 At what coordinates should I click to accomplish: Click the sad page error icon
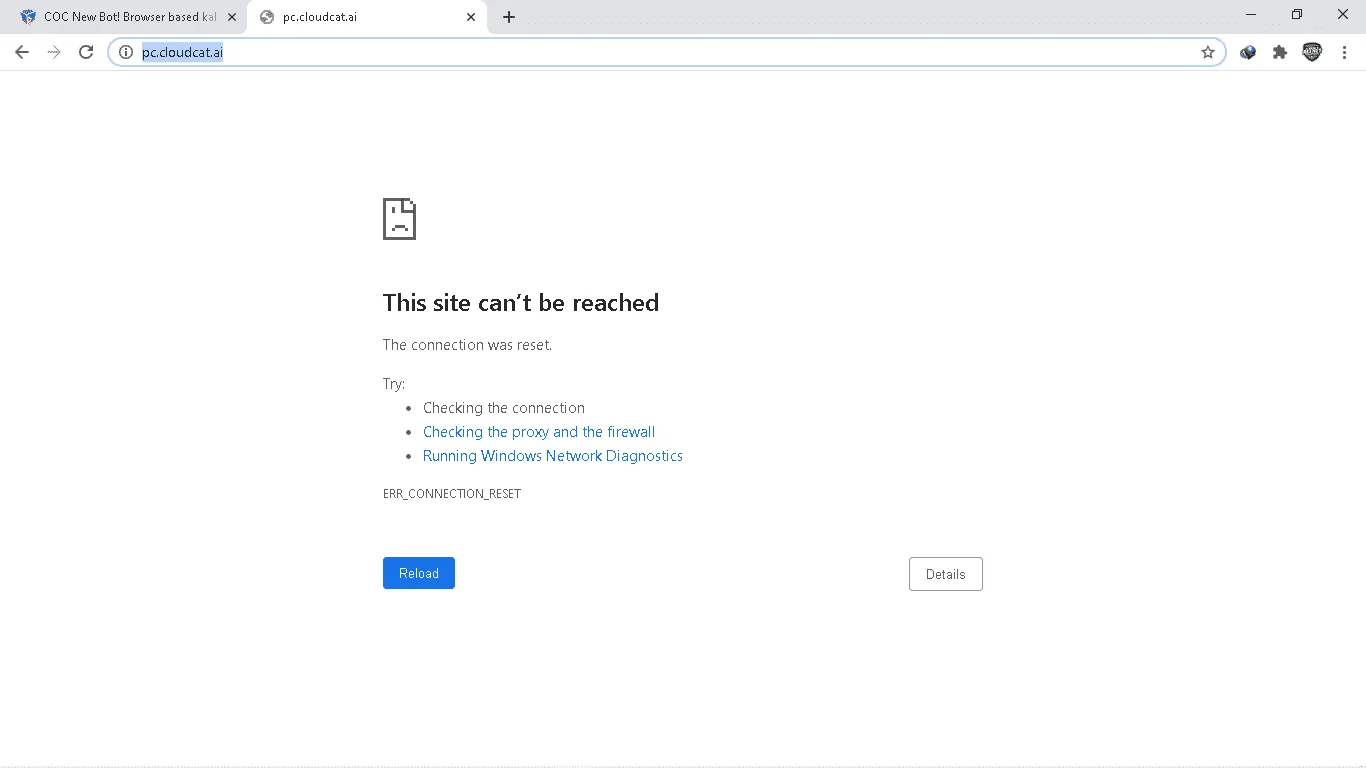[399, 219]
